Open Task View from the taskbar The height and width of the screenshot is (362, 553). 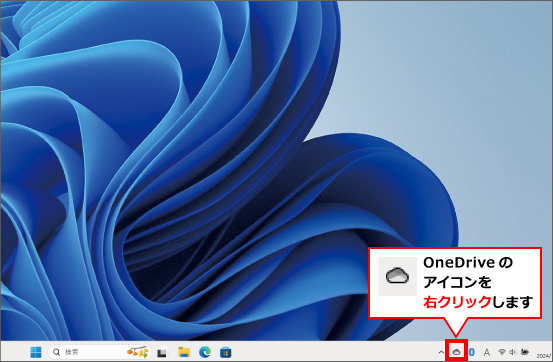[x=162, y=352]
